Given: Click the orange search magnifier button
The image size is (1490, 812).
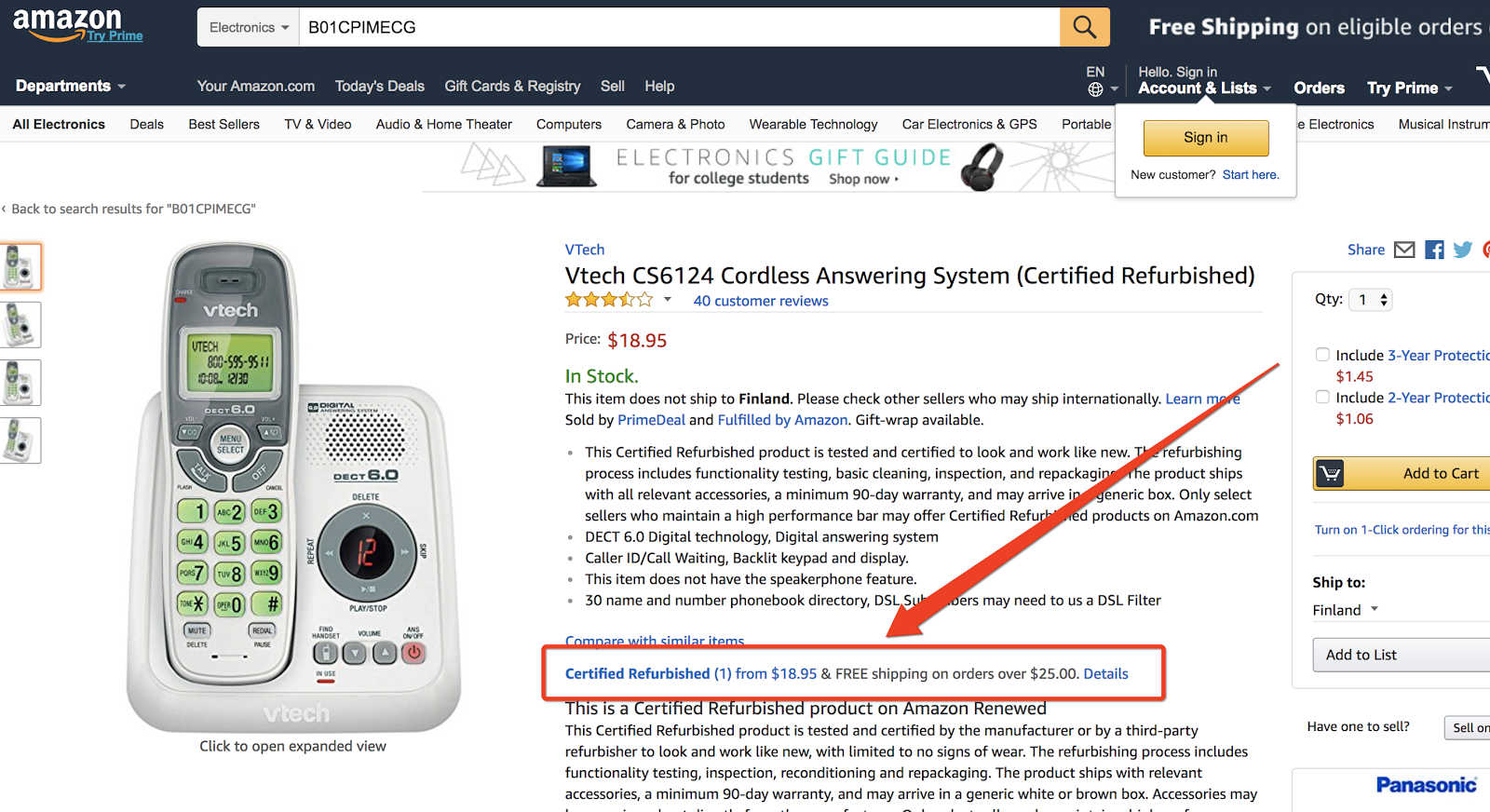Looking at the screenshot, I should pos(1085,27).
